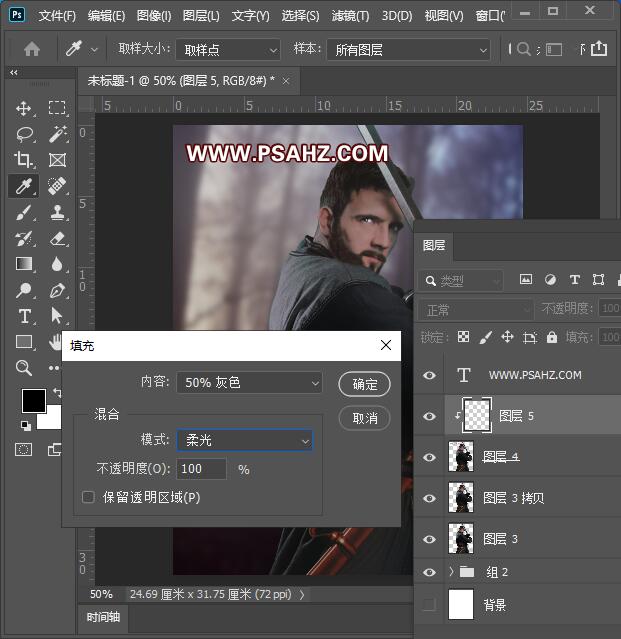
Task: Toggle Quick Mask mode icon
Action: (24, 450)
